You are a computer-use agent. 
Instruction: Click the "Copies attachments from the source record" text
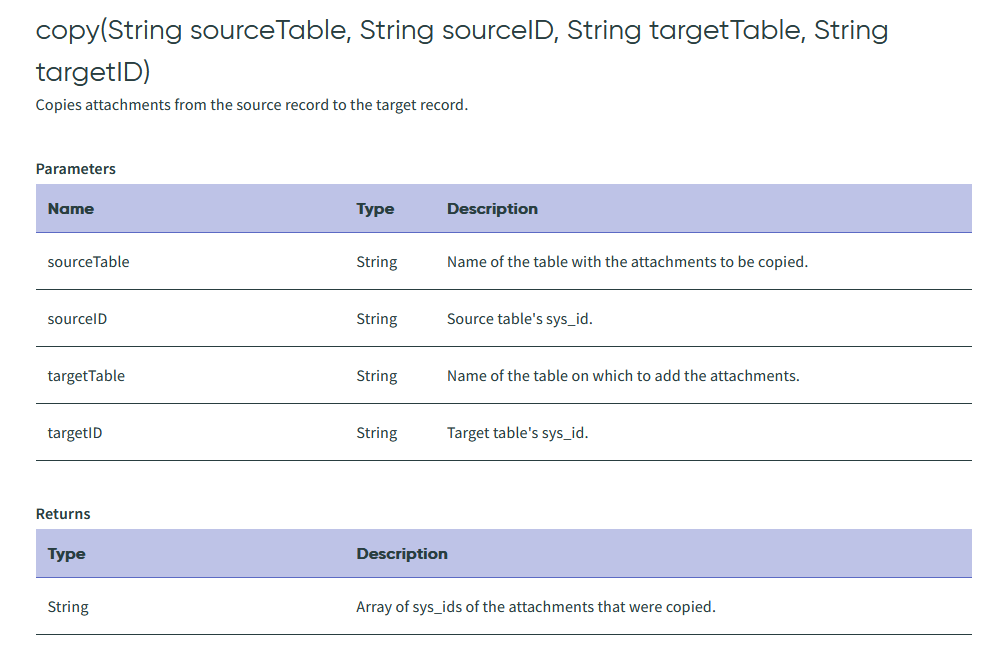[x=251, y=104]
